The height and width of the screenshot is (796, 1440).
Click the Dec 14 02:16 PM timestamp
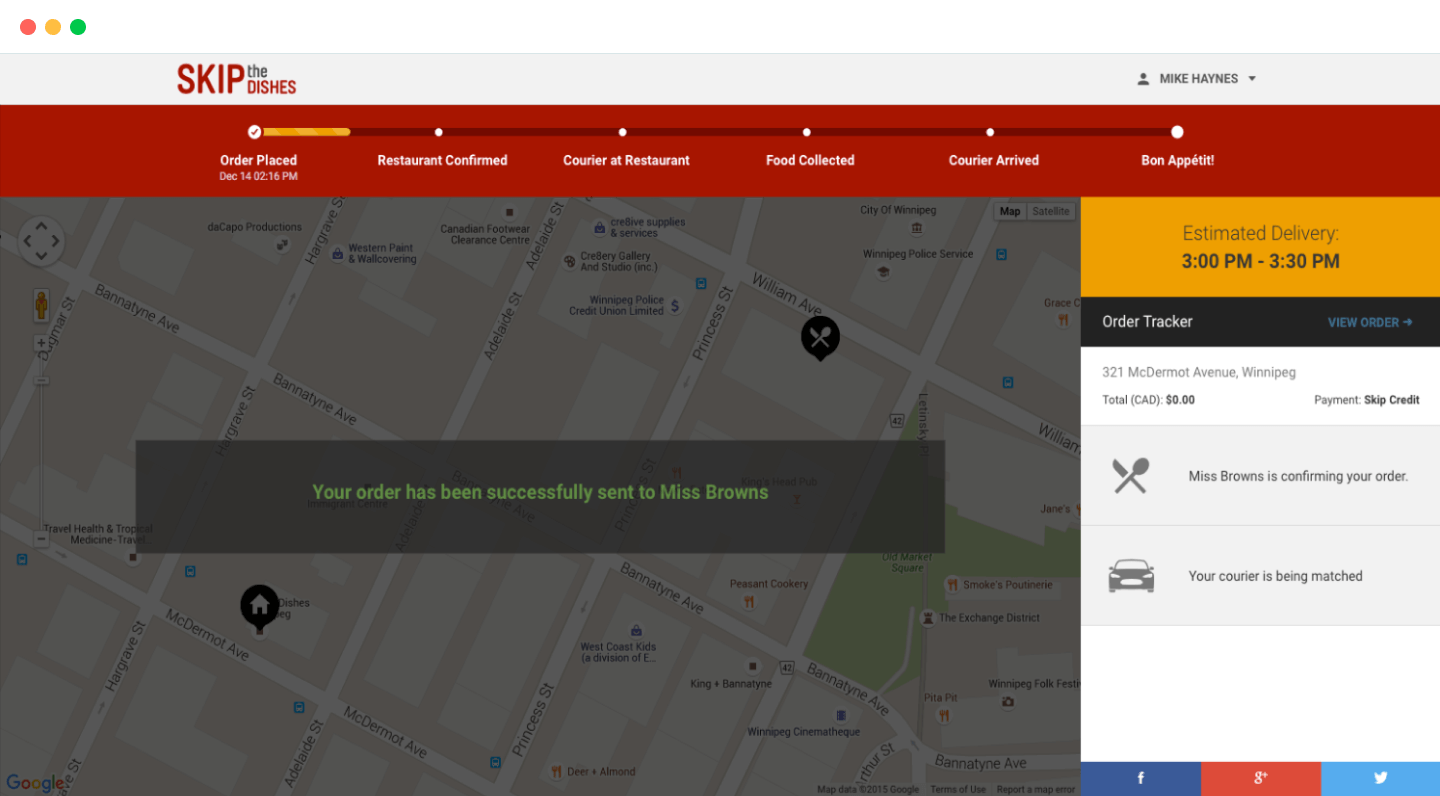pyautogui.click(x=258, y=176)
